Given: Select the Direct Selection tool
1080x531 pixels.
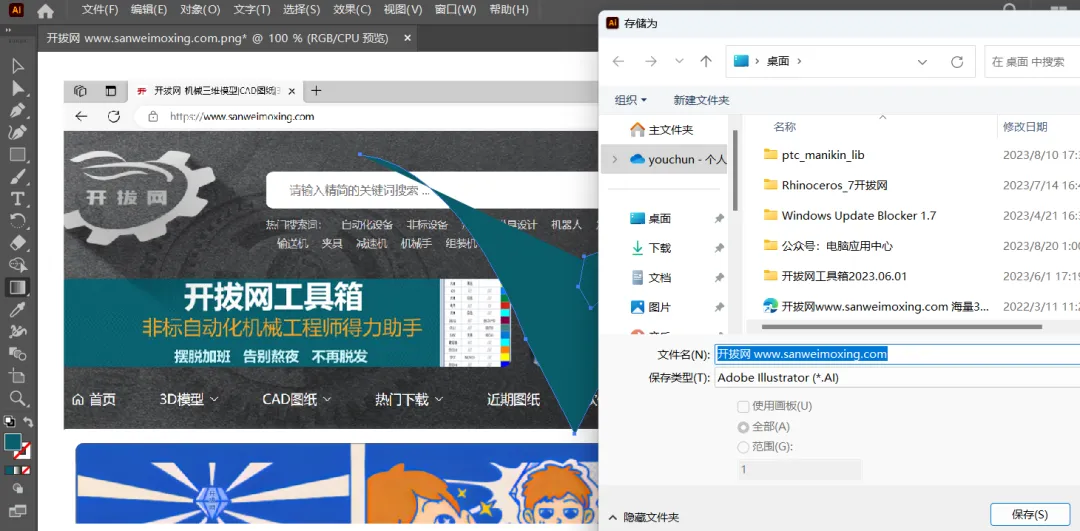Looking at the screenshot, I should 18,88.
